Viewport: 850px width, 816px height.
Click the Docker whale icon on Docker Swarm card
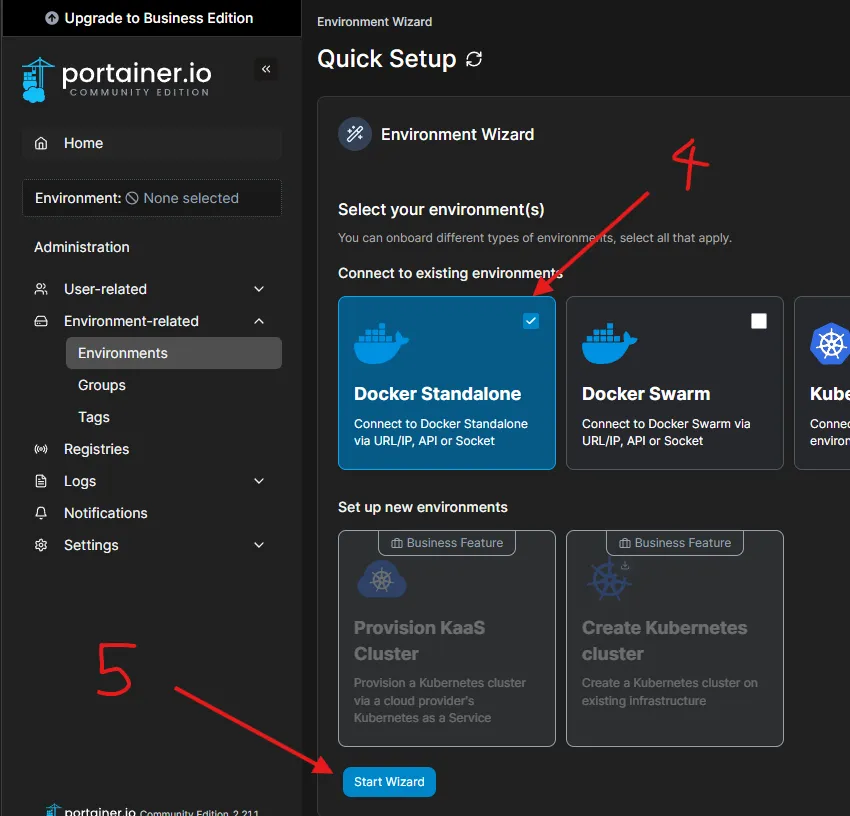click(x=610, y=343)
